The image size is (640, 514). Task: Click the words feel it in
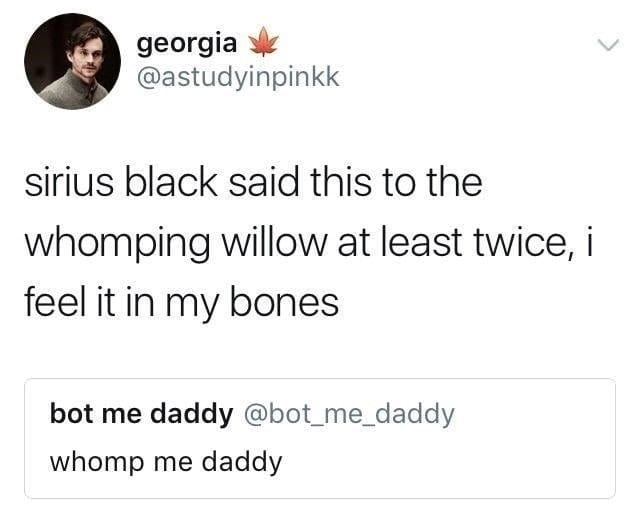tap(90, 302)
